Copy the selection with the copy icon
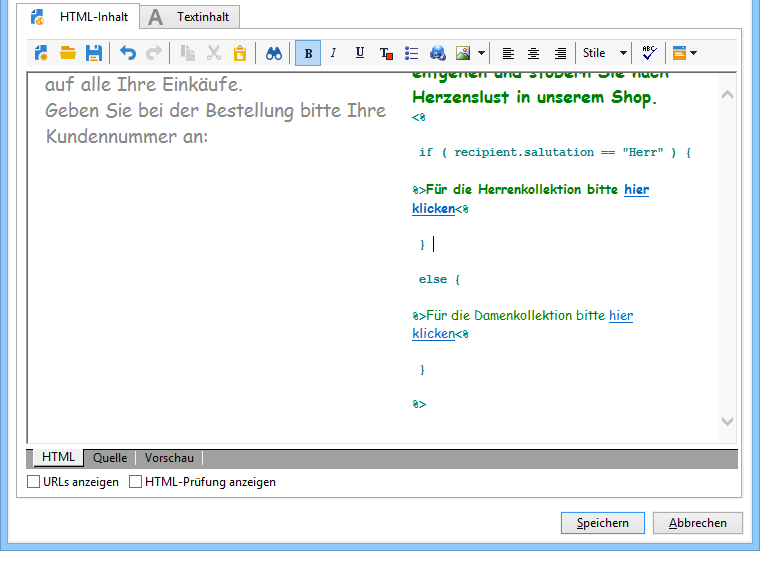This screenshot has height=563, width=777. point(187,53)
